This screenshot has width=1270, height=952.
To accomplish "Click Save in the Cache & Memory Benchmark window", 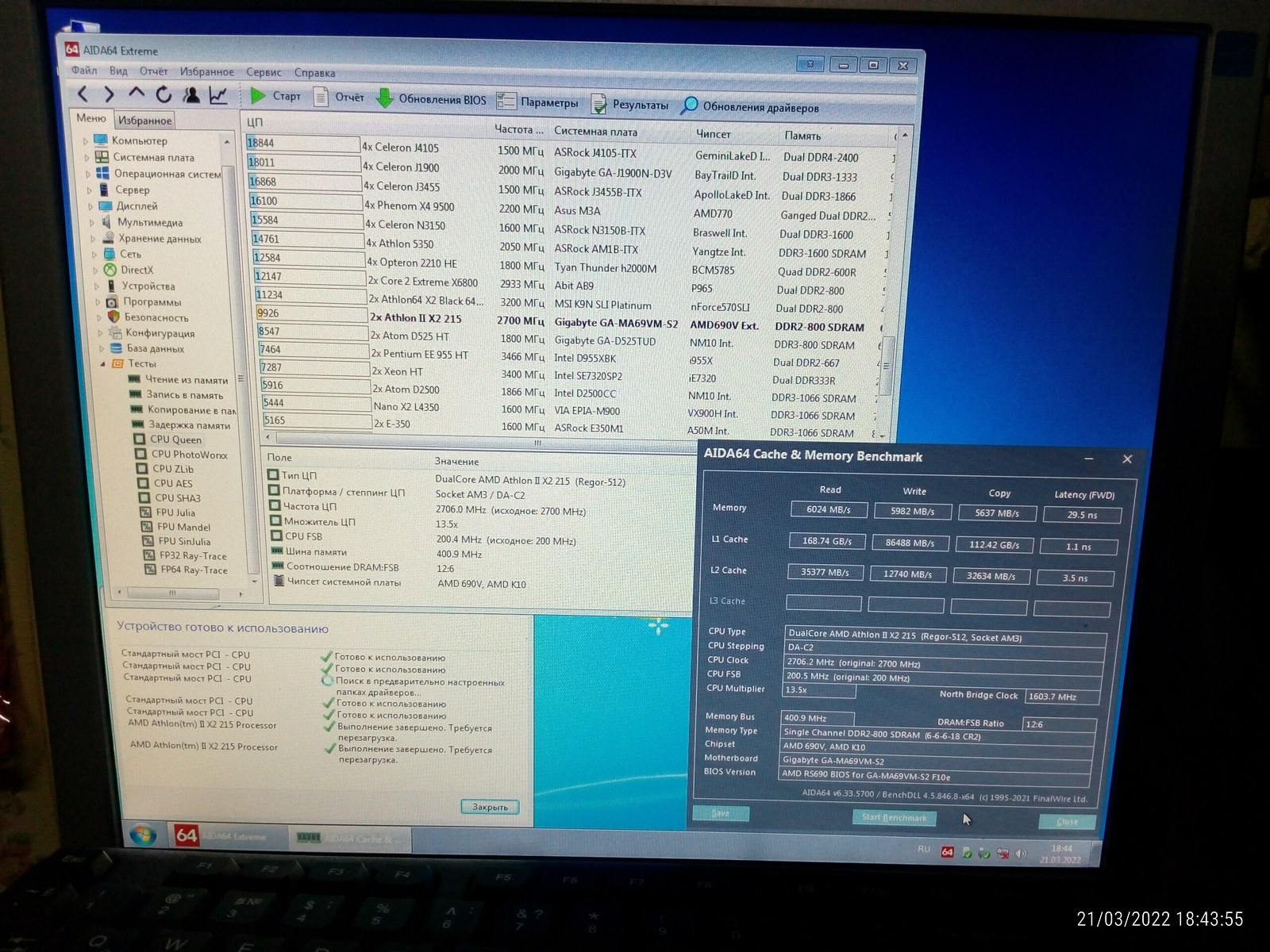I will pyautogui.click(x=720, y=813).
